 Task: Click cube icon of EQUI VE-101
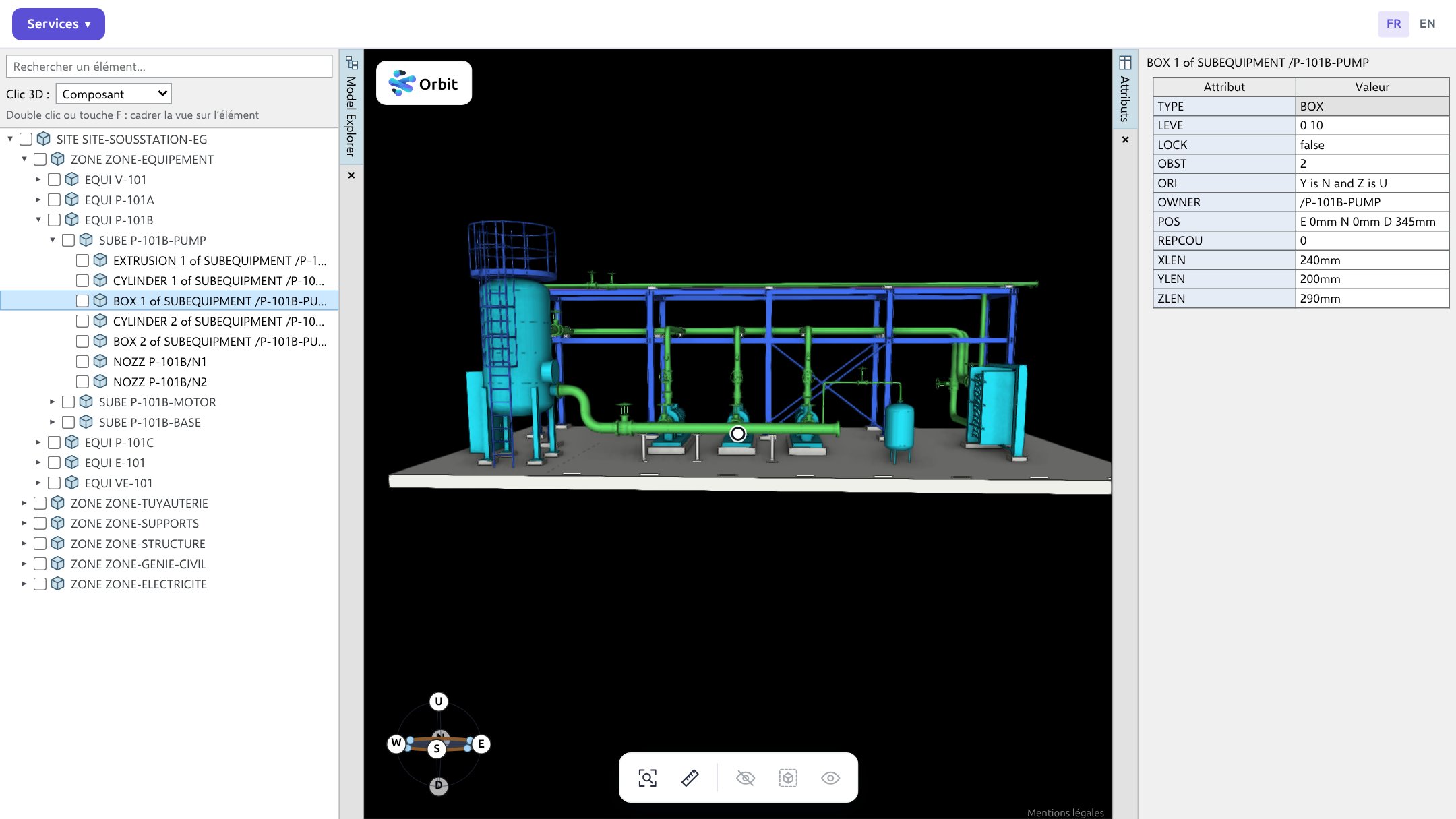[72, 483]
